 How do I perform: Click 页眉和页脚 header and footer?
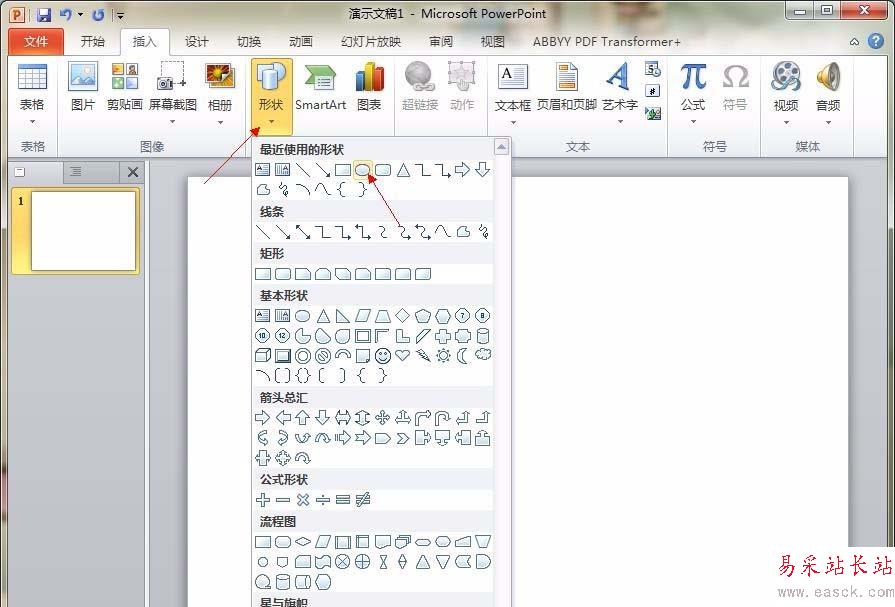567,87
